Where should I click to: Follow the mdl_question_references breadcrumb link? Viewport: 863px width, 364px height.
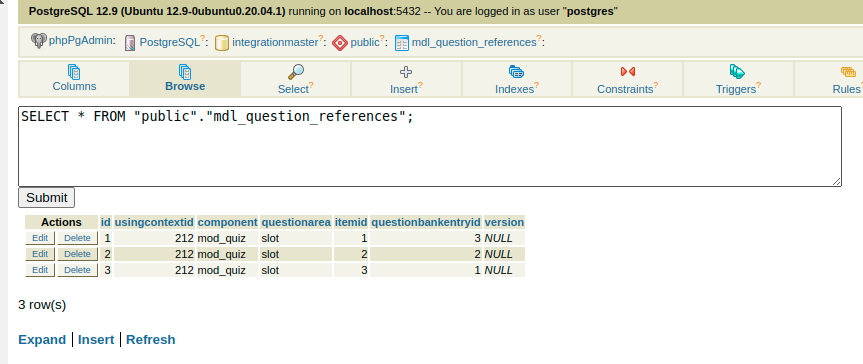click(474, 42)
